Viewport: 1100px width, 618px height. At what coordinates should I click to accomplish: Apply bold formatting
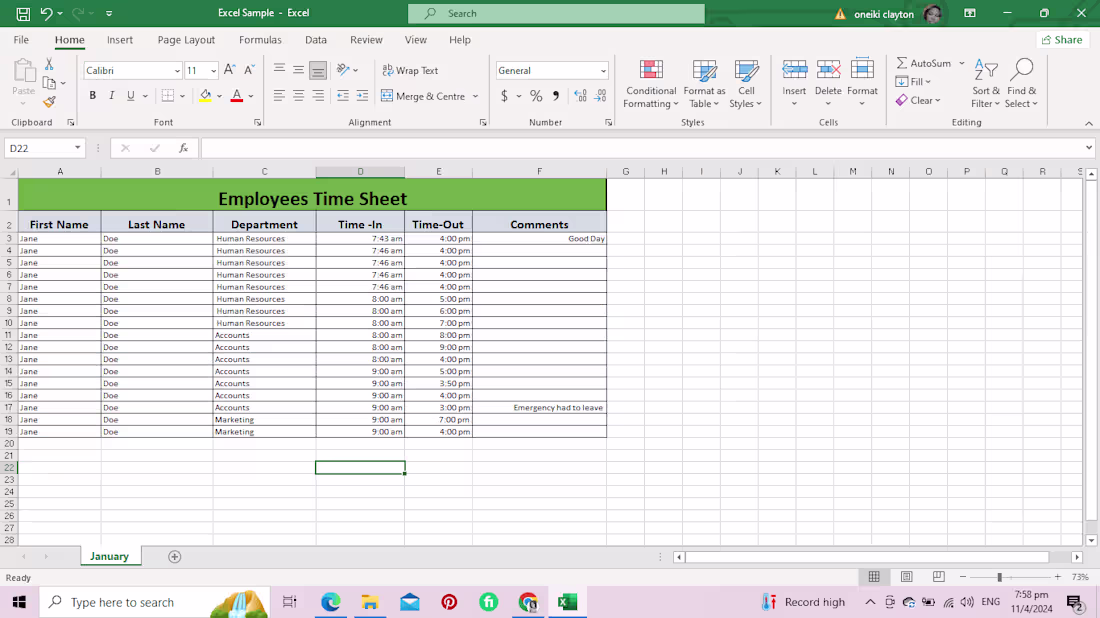click(x=92, y=95)
